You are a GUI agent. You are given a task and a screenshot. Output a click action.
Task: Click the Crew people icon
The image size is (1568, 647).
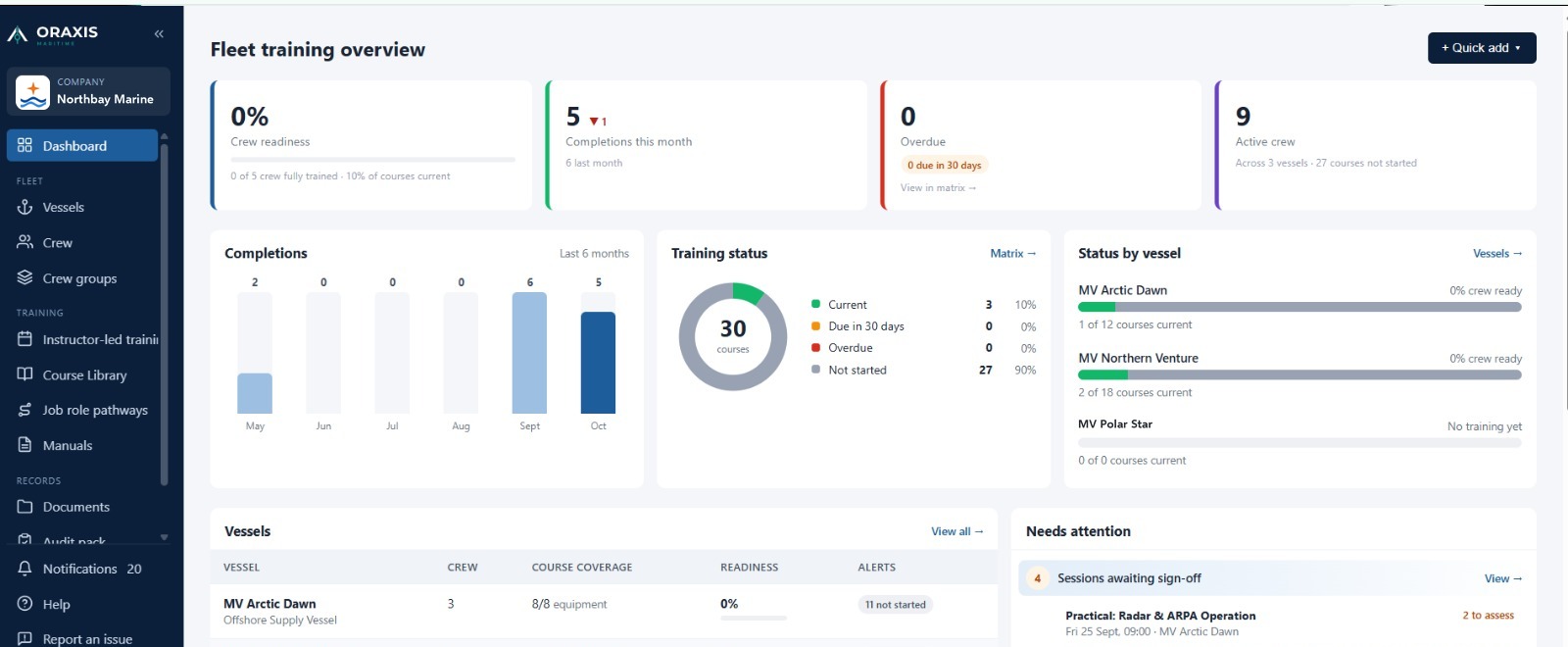[x=25, y=242]
